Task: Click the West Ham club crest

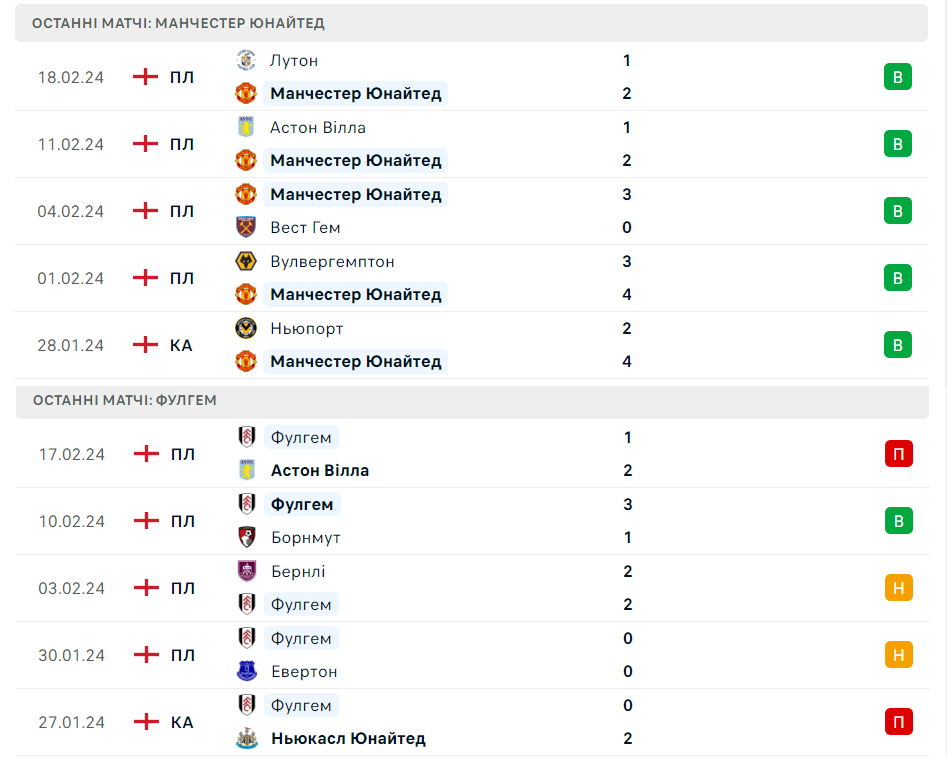Action: point(245,227)
